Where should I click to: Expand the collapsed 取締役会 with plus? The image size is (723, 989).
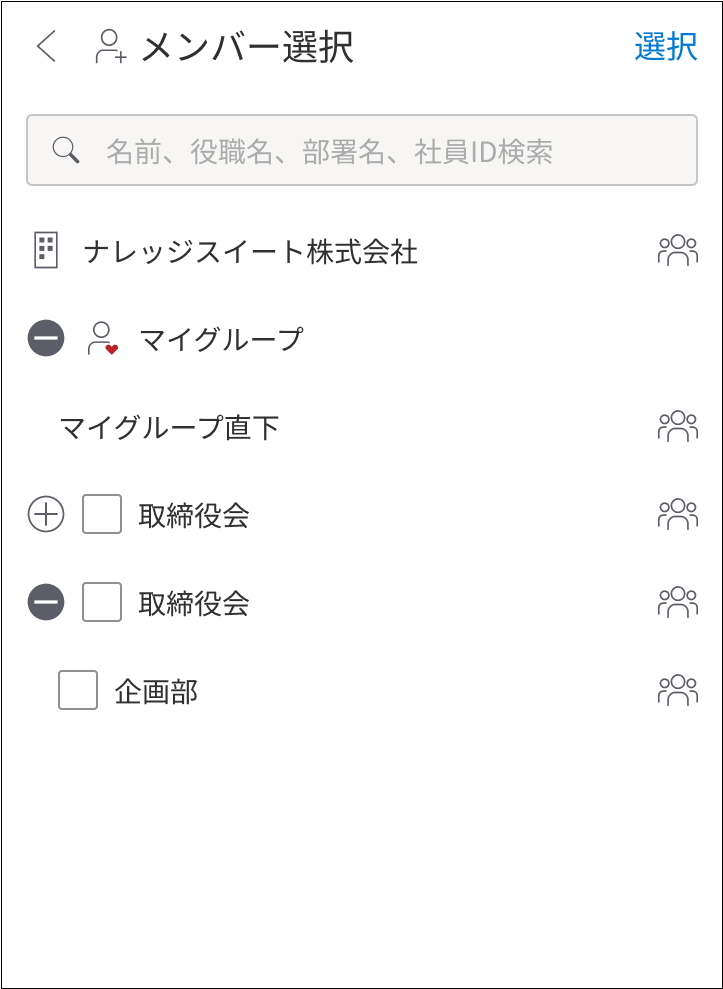(x=46, y=515)
